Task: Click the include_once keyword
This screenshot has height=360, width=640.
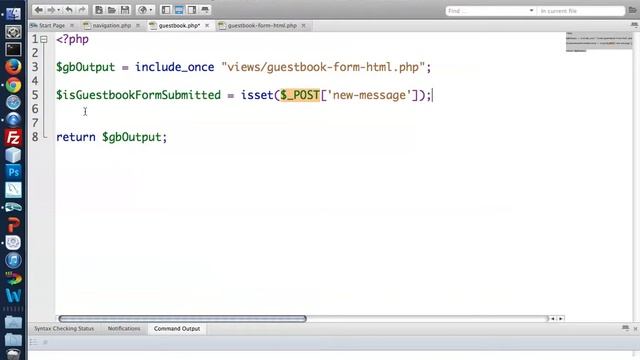Action: [x=175, y=67]
